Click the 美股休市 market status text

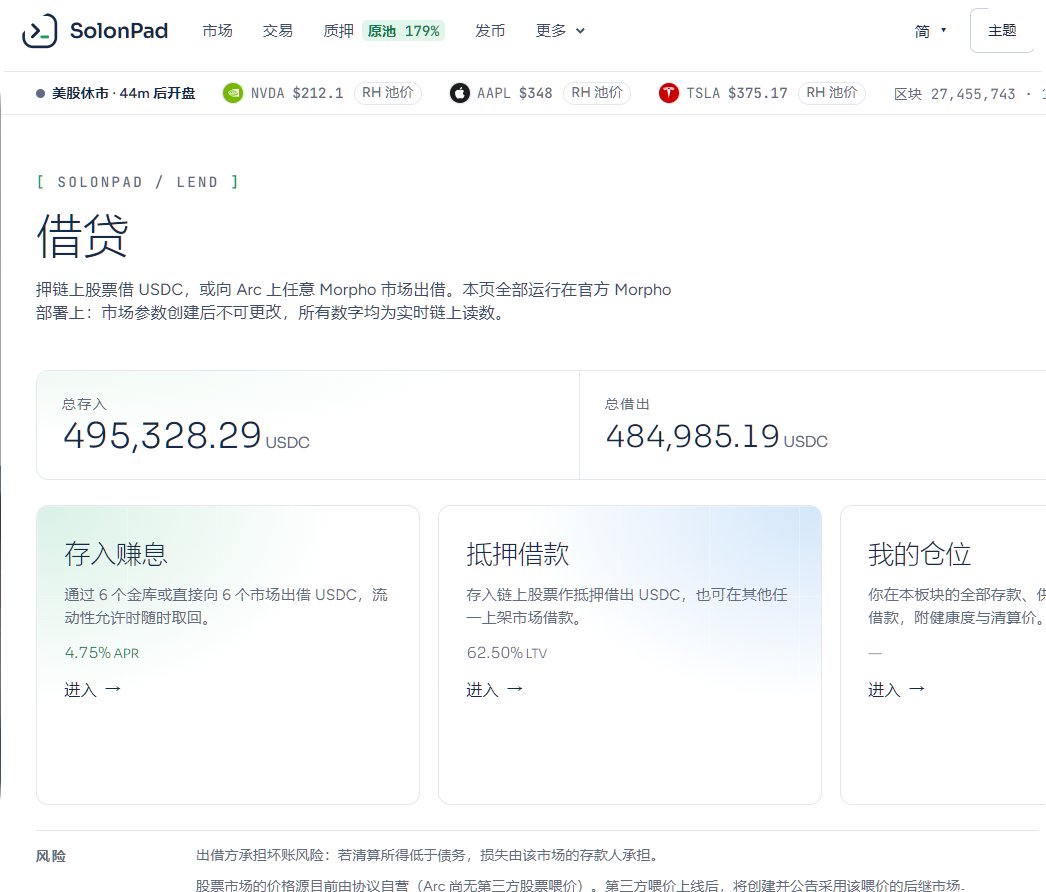[x=123, y=93]
